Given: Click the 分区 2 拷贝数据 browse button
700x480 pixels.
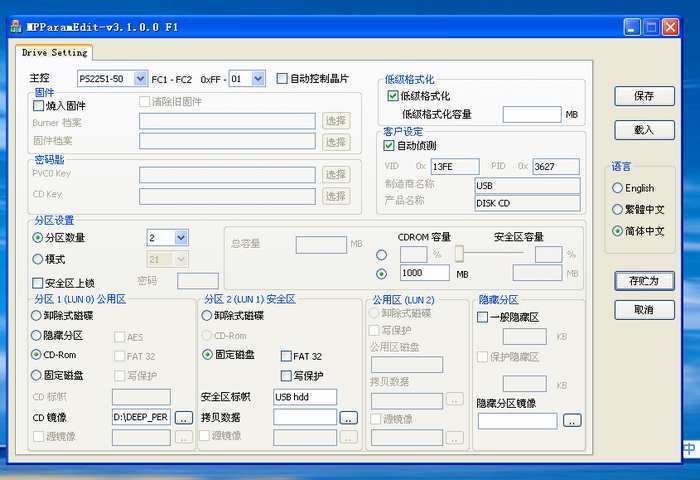Looking at the screenshot, I should click(349, 417).
